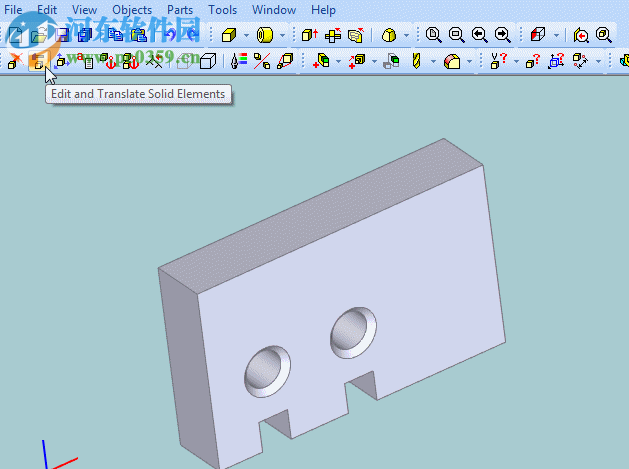Open the Tools menu
Image resolution: width=629 pixels, height=469 pixels.
coord(222,10)
